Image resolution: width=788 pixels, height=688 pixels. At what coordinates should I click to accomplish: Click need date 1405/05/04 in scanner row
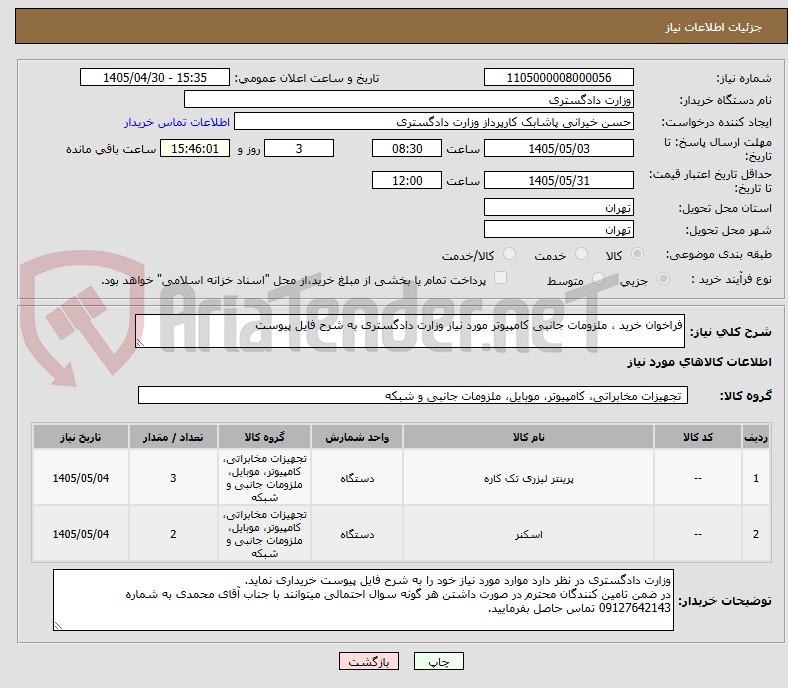click(80, 534)
